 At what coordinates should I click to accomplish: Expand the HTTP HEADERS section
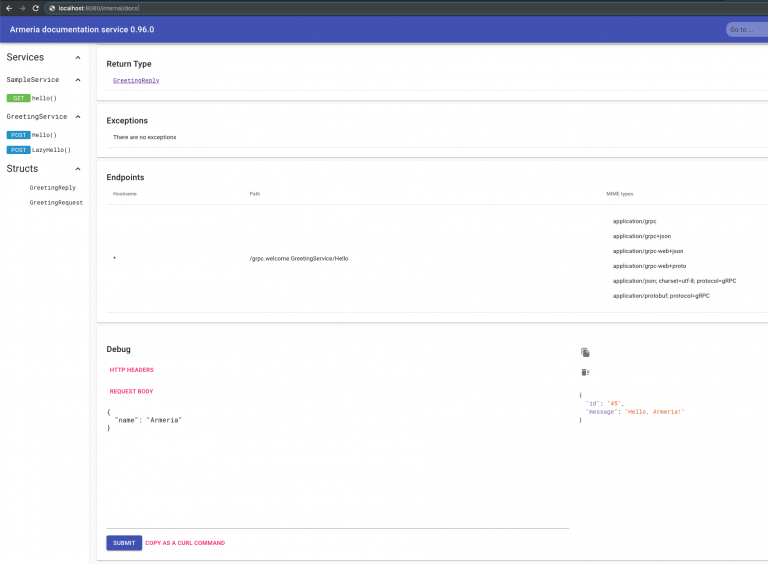point(132,370)
